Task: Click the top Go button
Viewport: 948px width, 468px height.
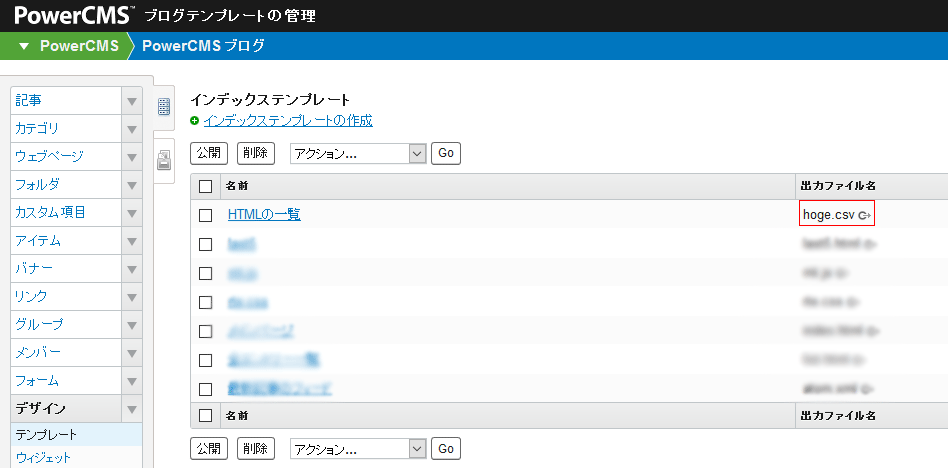Action: click(446, 153)
